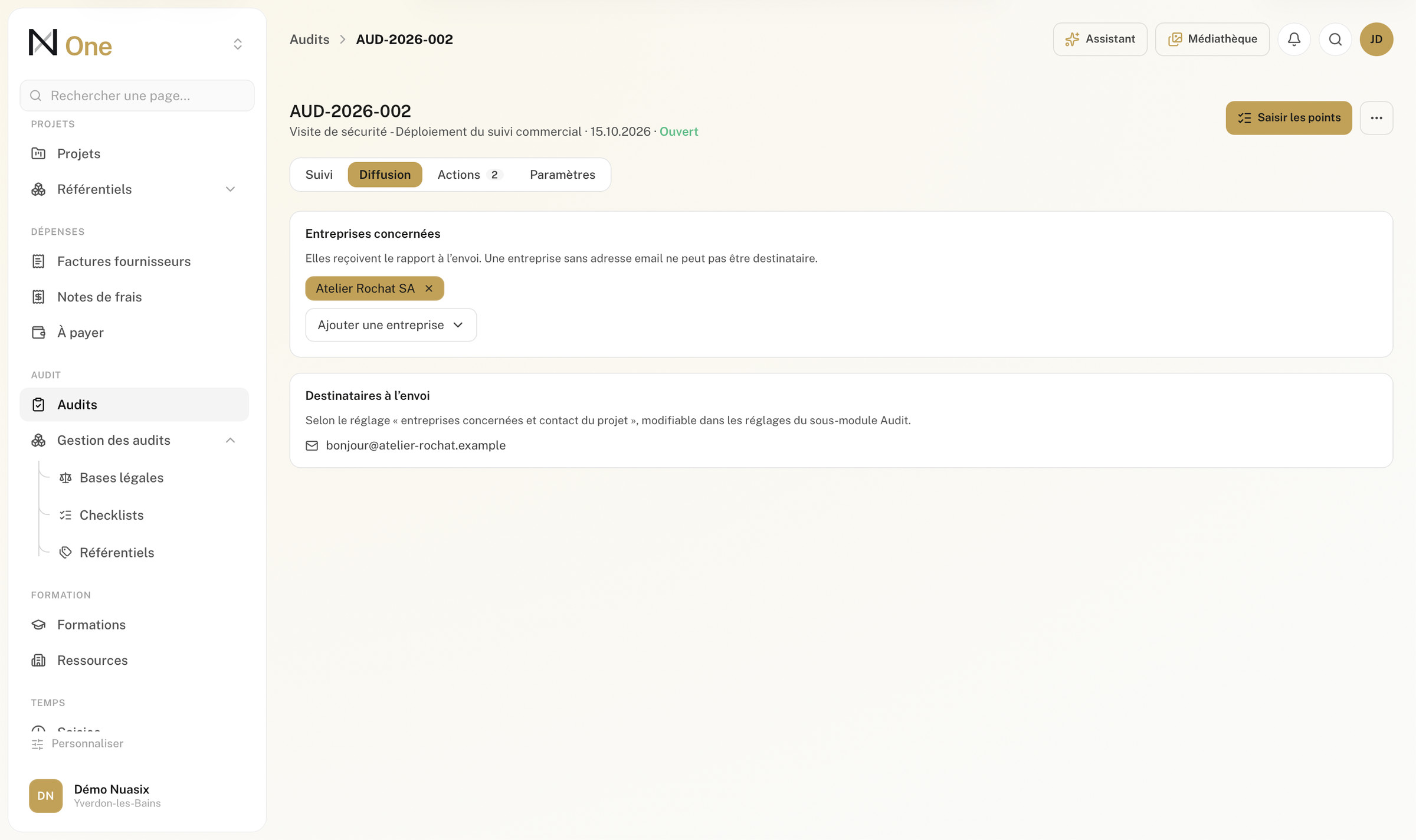Remove Atelier Rochat SA chip
Image resolution: width=1416 pixels, height=840 pixels.
pos(429,288)
